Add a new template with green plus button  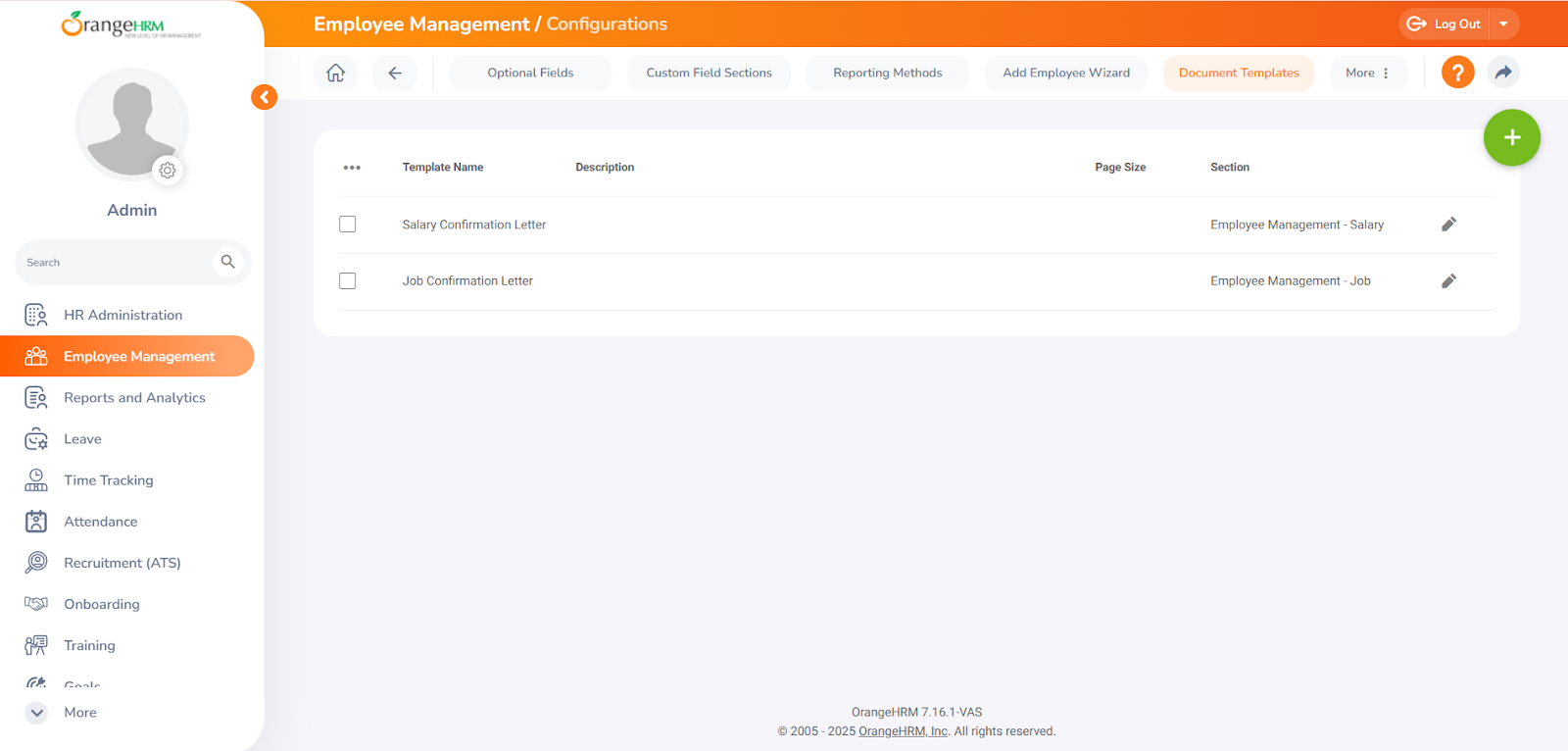click(x=1511, y=137)
